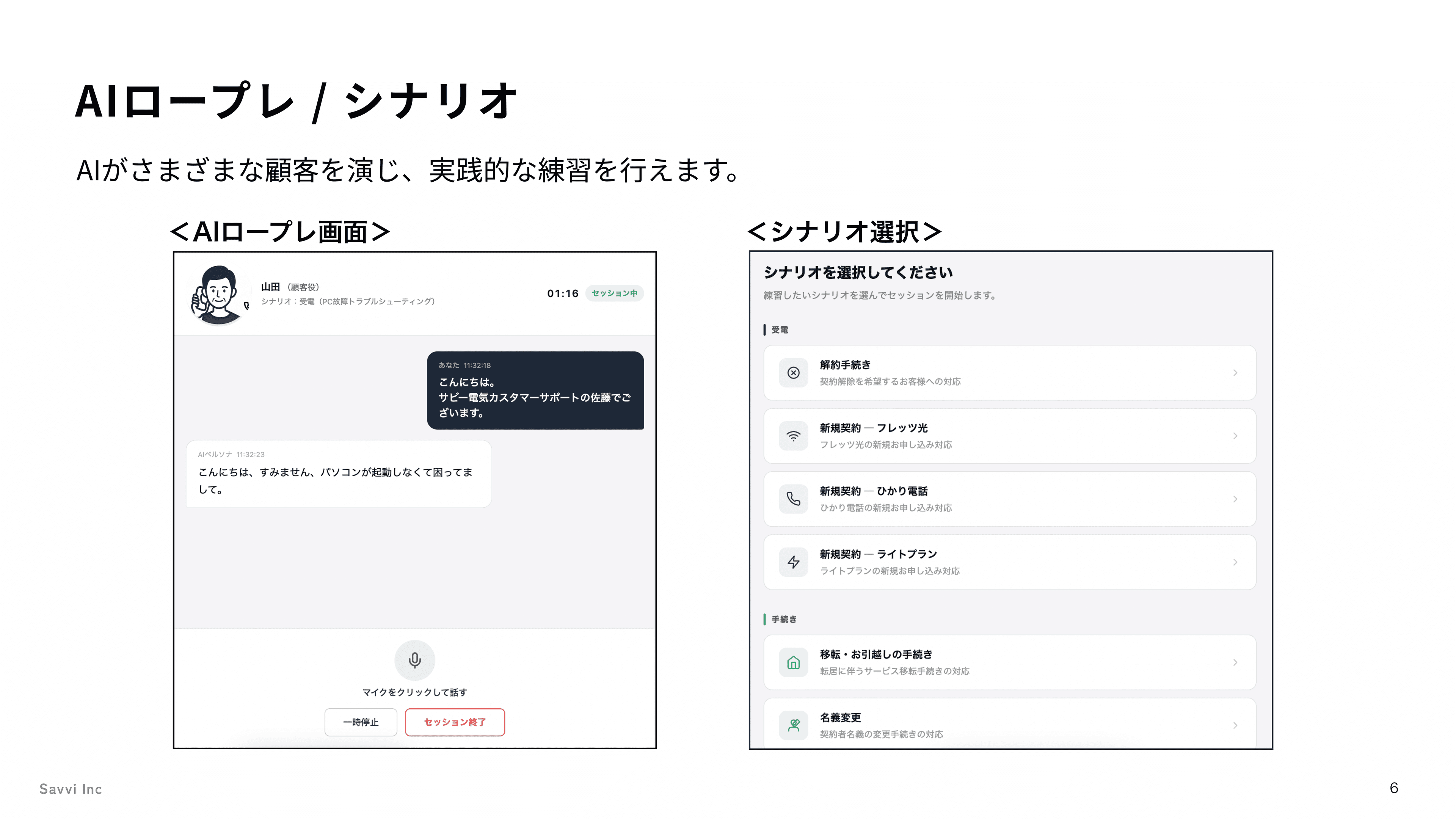This screenshot has width=1456, height=819.
Task: Select the 名義変更 scenario title
Action: (840, 717)
